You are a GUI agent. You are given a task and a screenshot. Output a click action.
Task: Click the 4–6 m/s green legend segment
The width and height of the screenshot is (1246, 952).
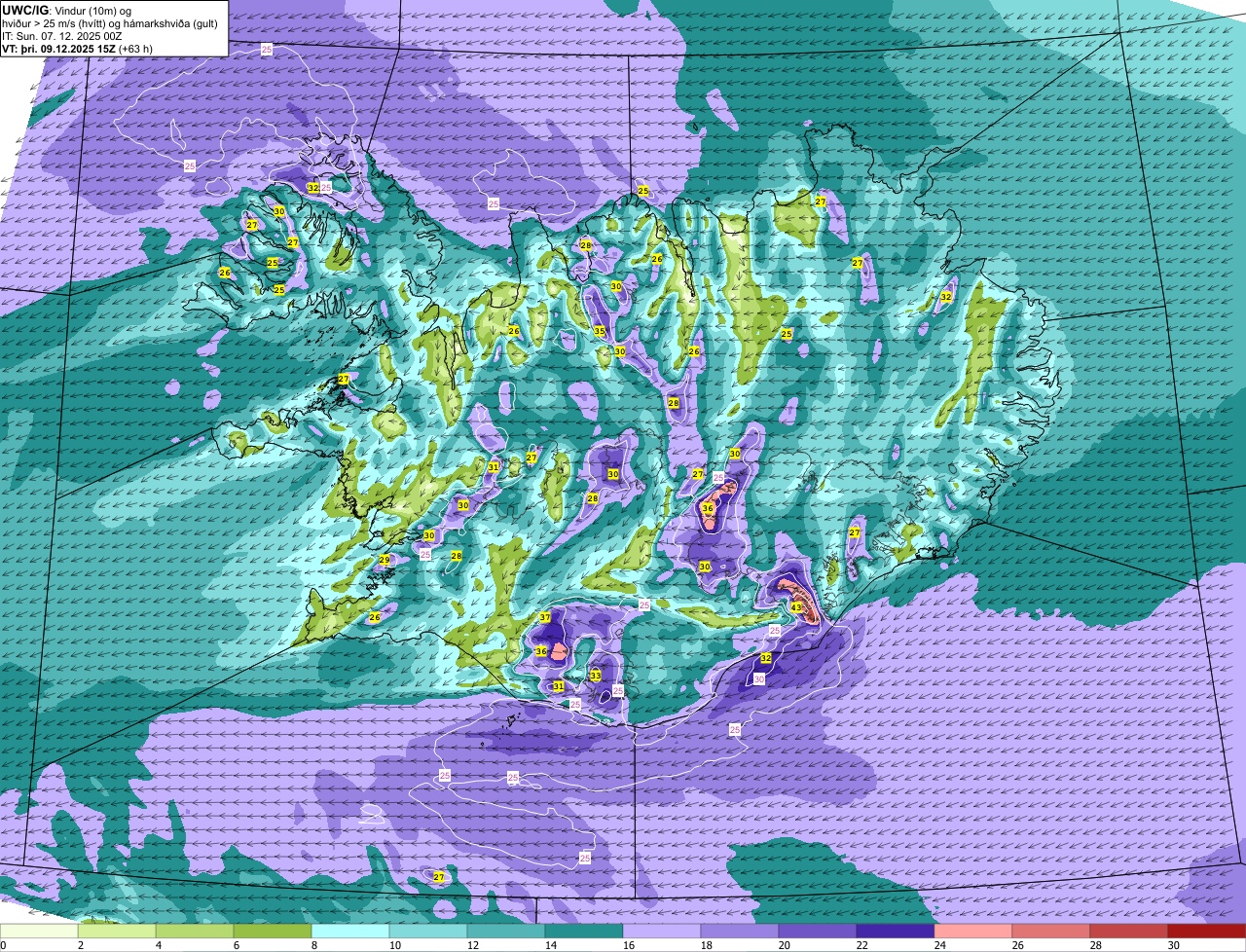pos(195,932)
